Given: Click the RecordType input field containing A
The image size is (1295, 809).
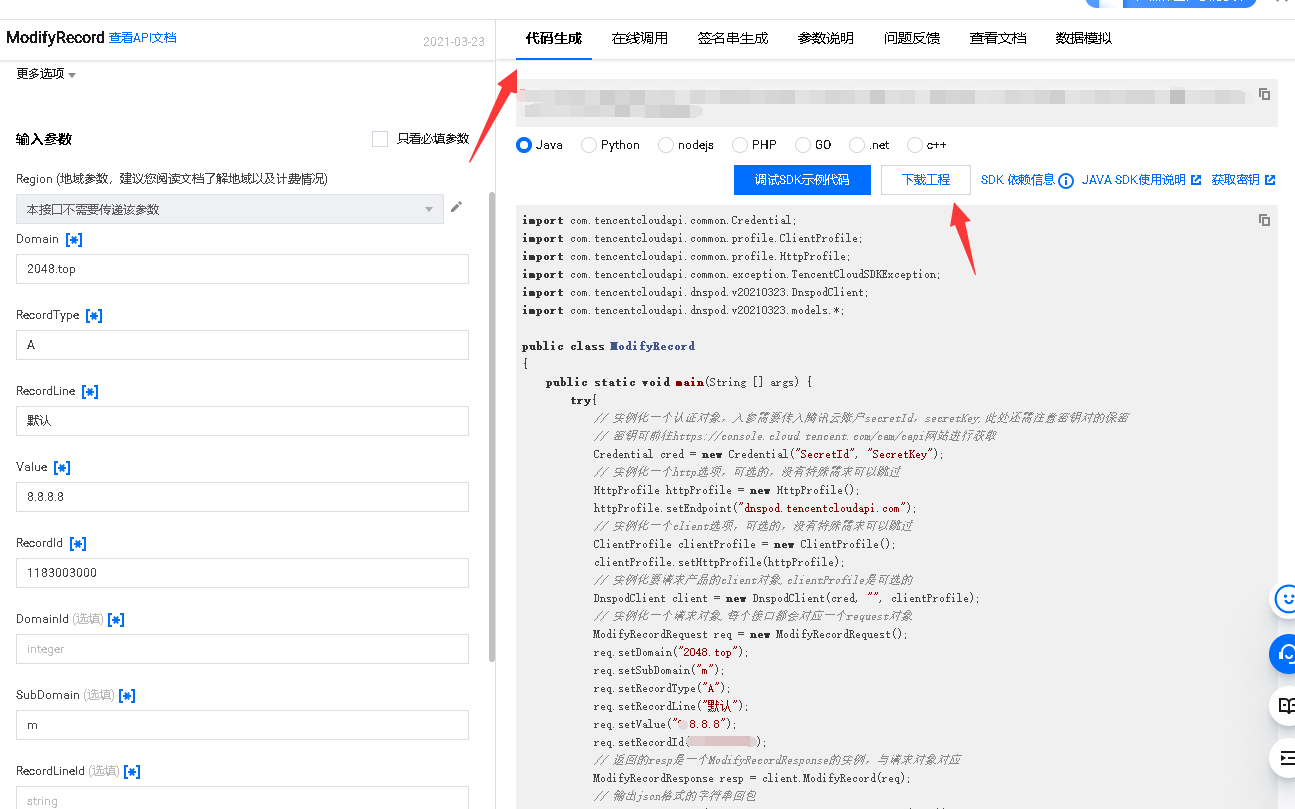Looking at the screenshot, I should point(242,345).
